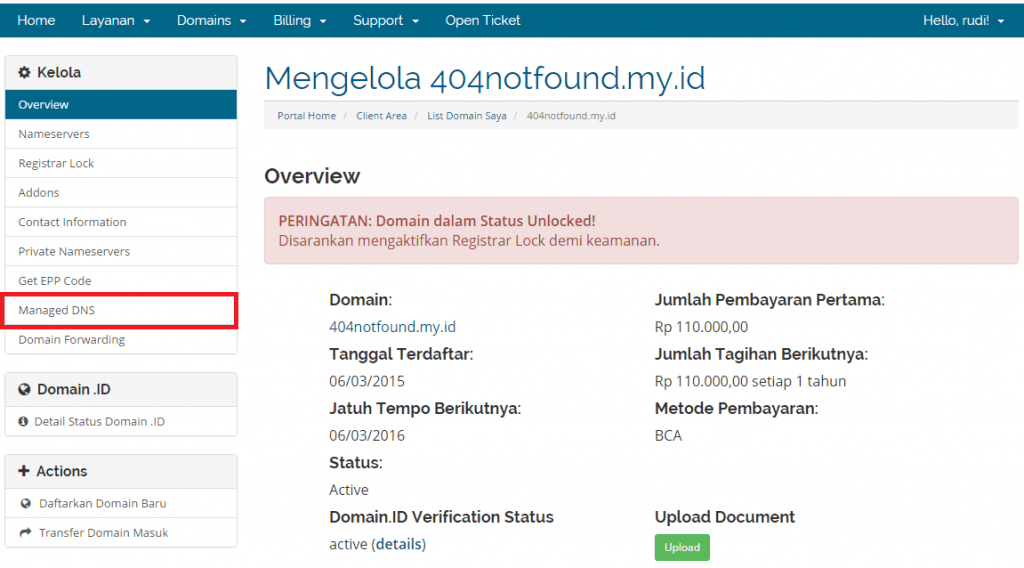Expand the Support dropdown menu
Image resolution: width=1024 pixels, height=568 pixels.
(386, 20)
